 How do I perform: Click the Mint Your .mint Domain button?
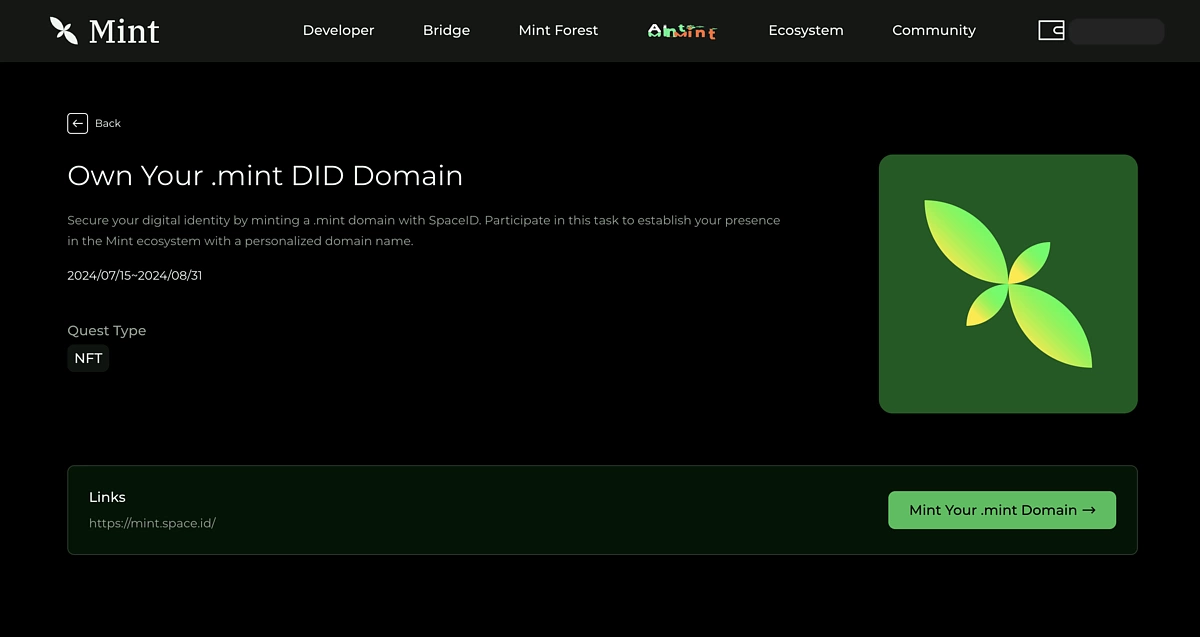pos(1002,510)
